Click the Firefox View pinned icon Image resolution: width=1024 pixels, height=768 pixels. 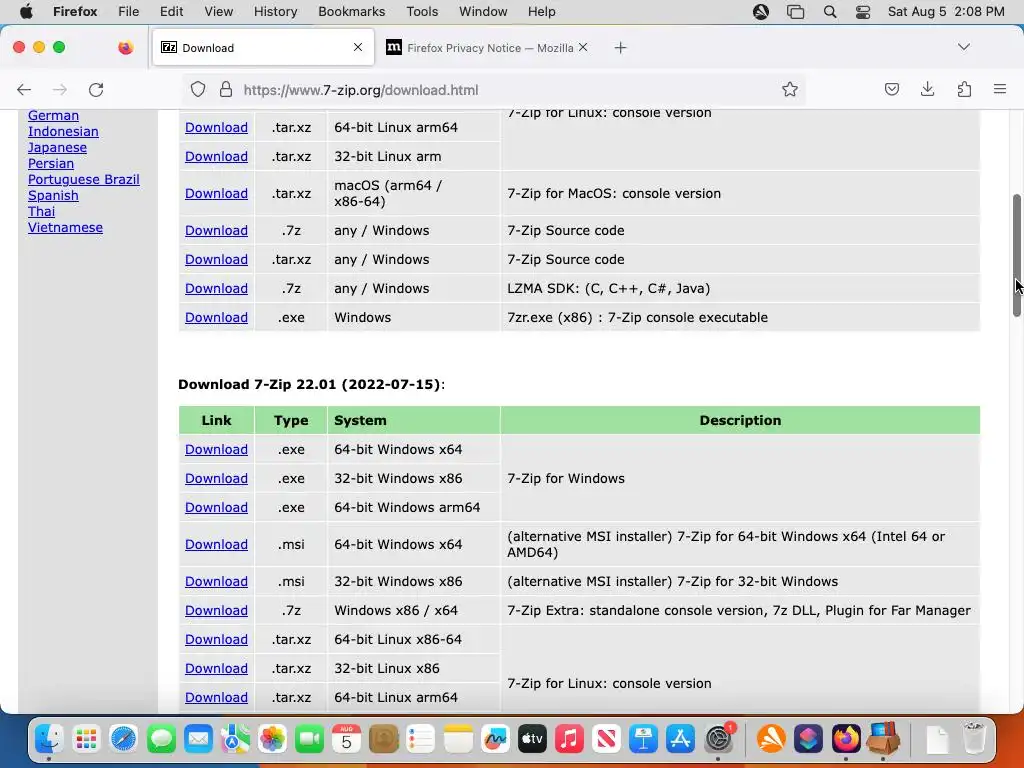coord(125,48)
